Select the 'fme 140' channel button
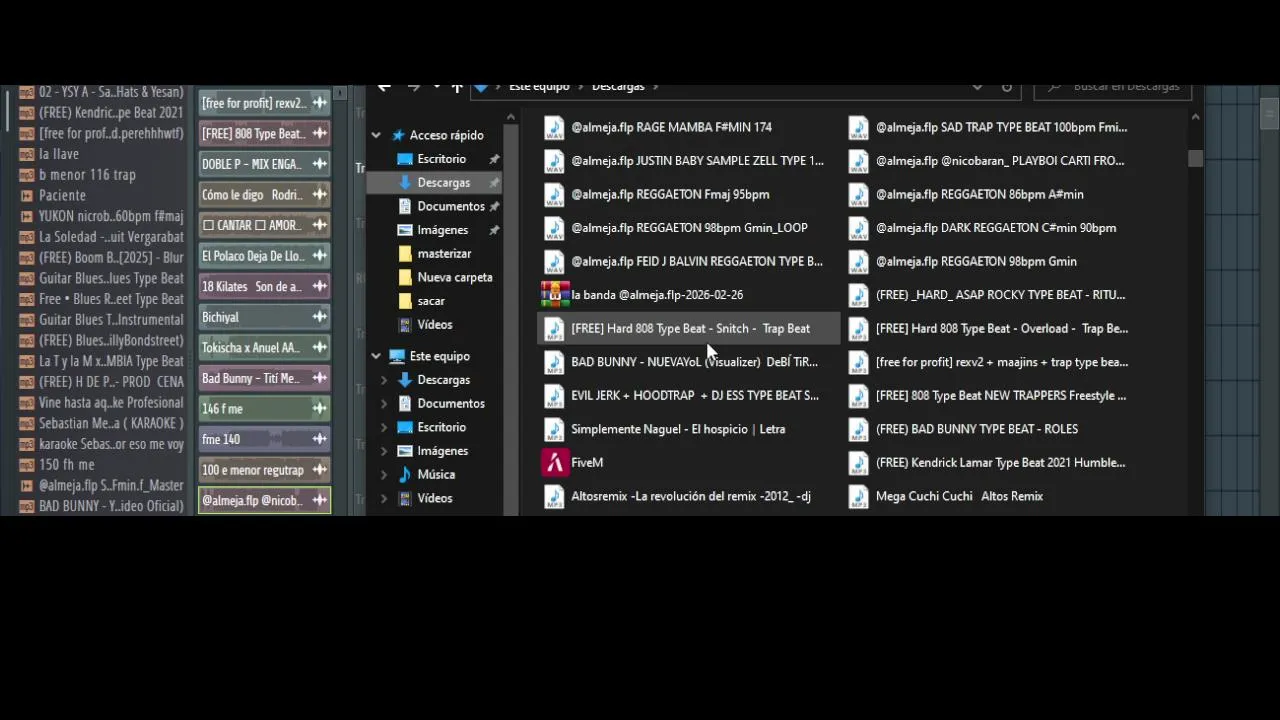 pyautogui.click(x=264, y=439)
